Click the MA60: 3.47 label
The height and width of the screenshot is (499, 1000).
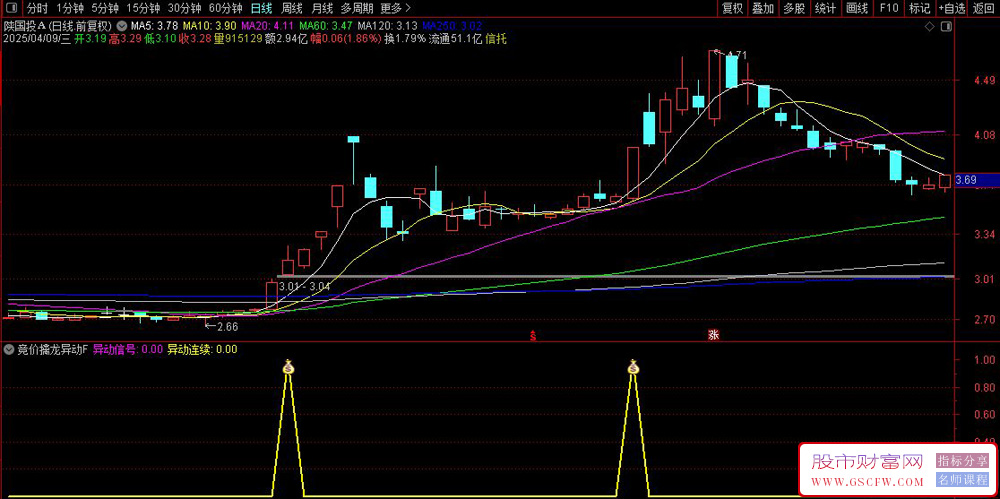coord(326,26)
